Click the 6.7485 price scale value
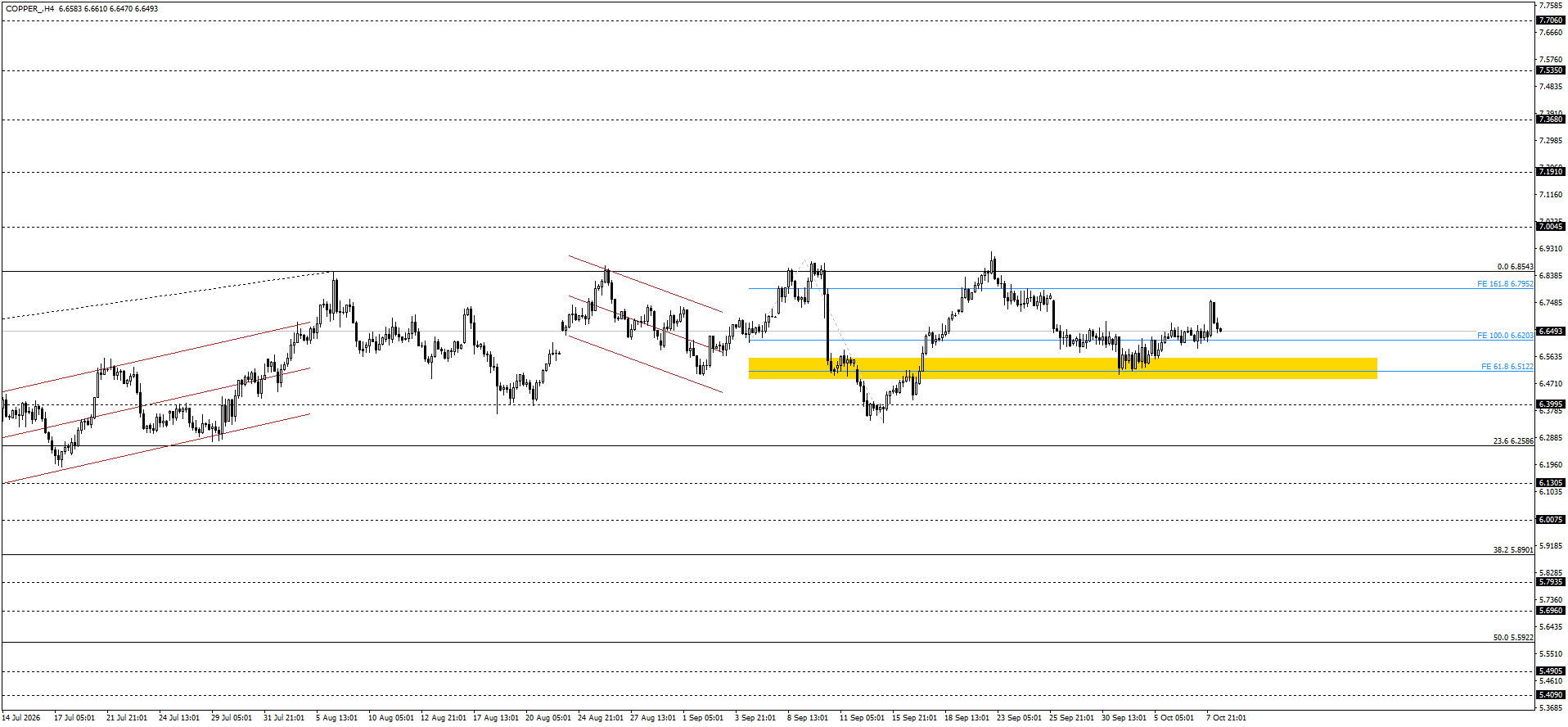The width and height of the screenshot is (1568, 727). (1551, 303)
